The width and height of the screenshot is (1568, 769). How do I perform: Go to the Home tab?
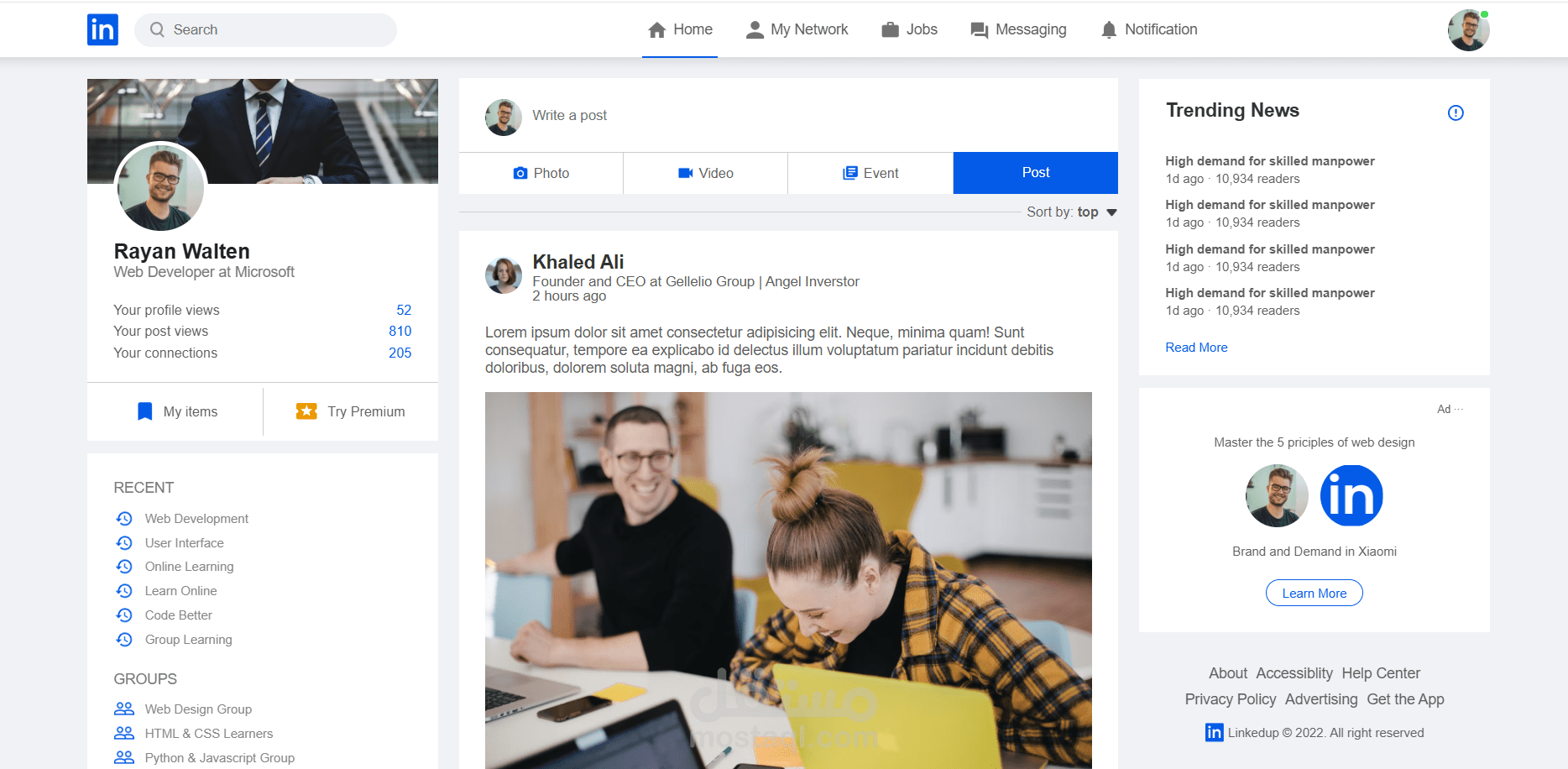coord(680,30)
